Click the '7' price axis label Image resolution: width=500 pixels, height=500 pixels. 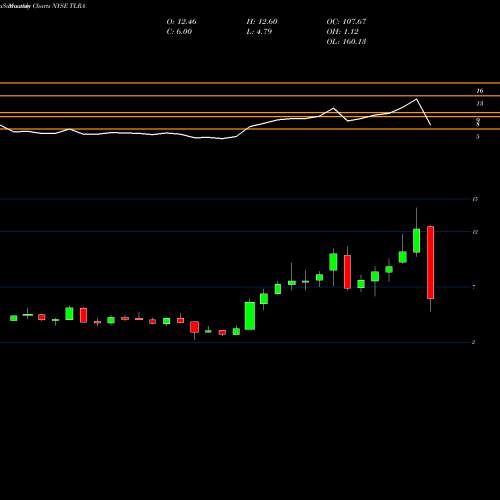click(474, 287)
